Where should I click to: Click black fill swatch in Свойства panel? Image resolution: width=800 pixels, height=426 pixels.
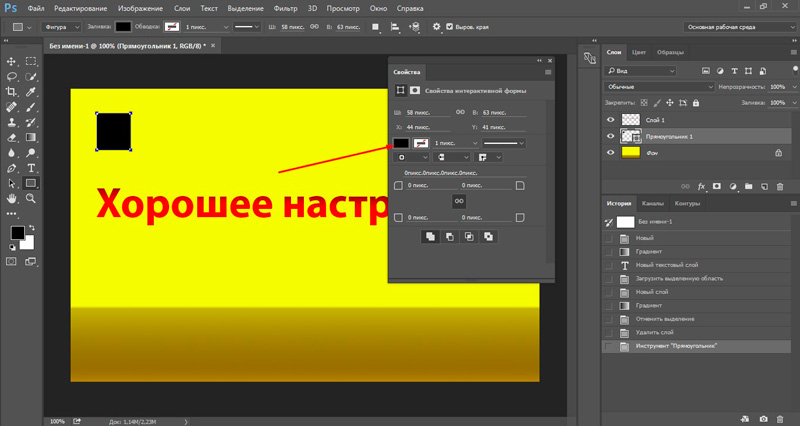(x=401, y=144)
